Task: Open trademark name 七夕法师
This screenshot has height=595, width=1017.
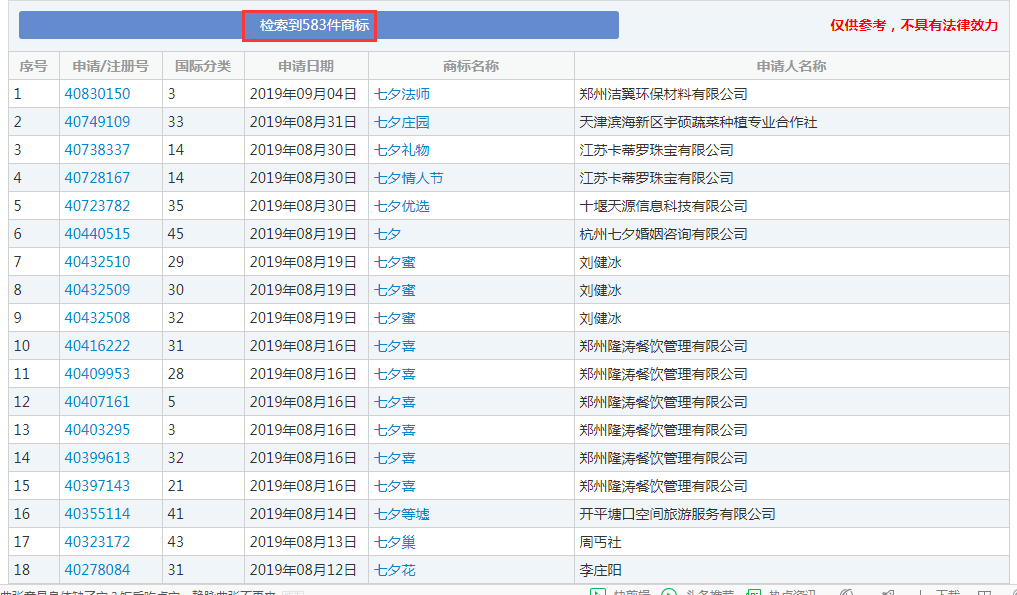Action: tap(402, 94)
